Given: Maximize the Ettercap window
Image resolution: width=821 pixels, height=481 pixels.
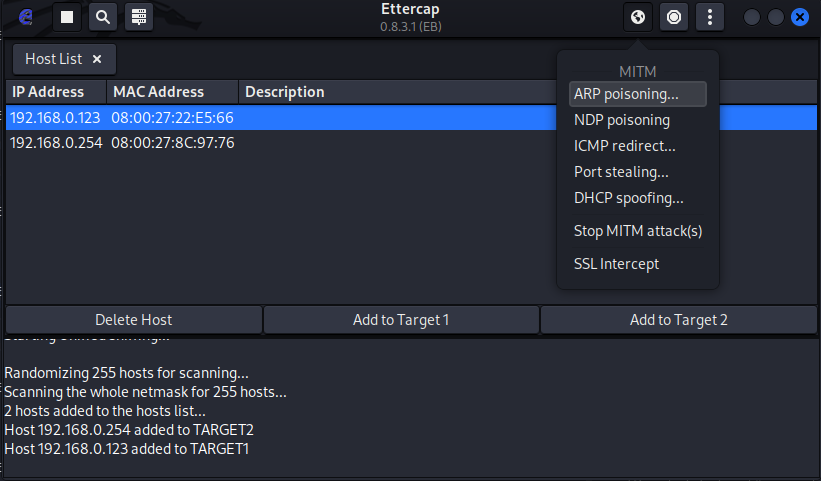Looking at the screenshot, I should 775,17.
